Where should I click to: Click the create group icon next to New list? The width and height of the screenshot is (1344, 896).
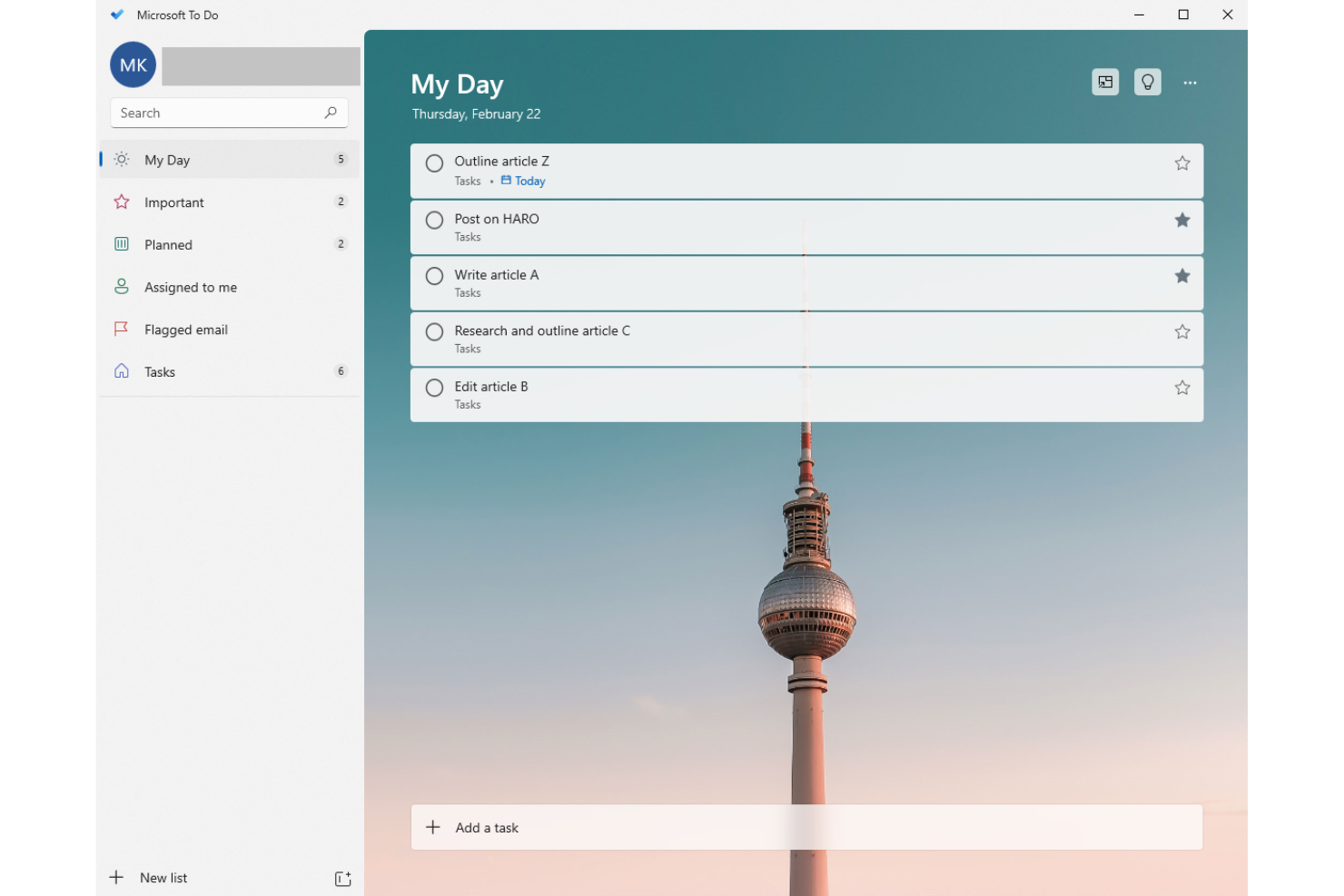coord(342,878)
